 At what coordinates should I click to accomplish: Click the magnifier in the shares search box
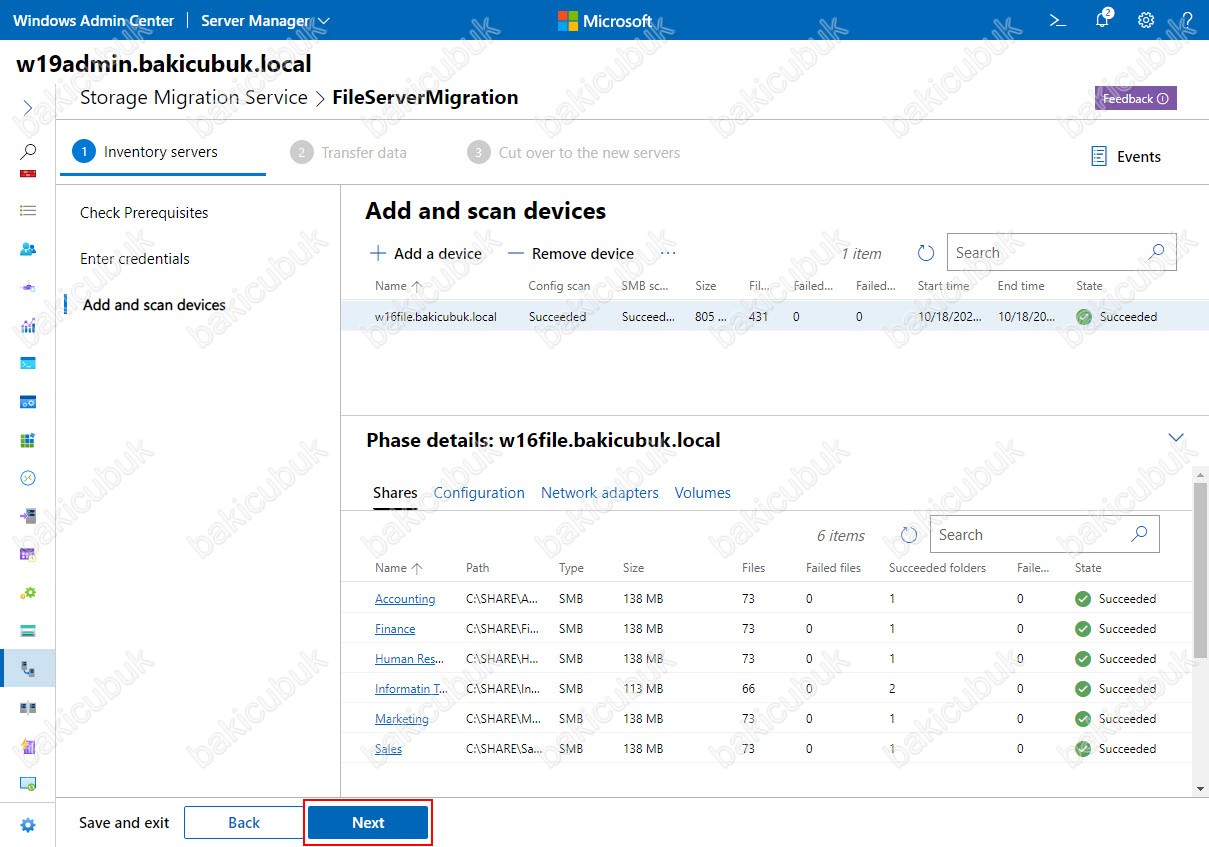point(1139,534)
